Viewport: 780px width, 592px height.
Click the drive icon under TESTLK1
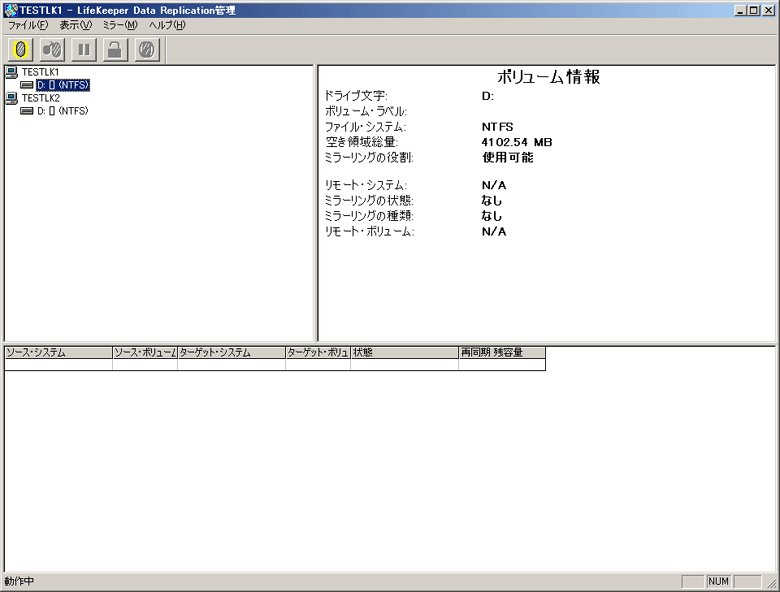[x=27, y=85]
